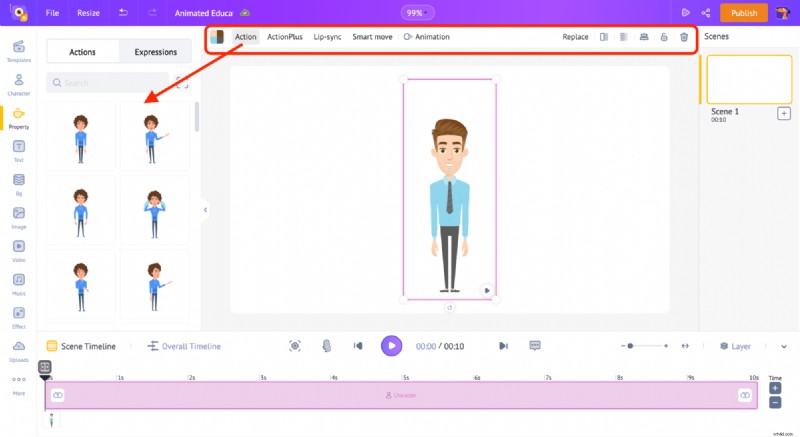Click the character track left transition handle
This screenshot has height=437, width=800.
pyautogui.click(x=58, y=395)
